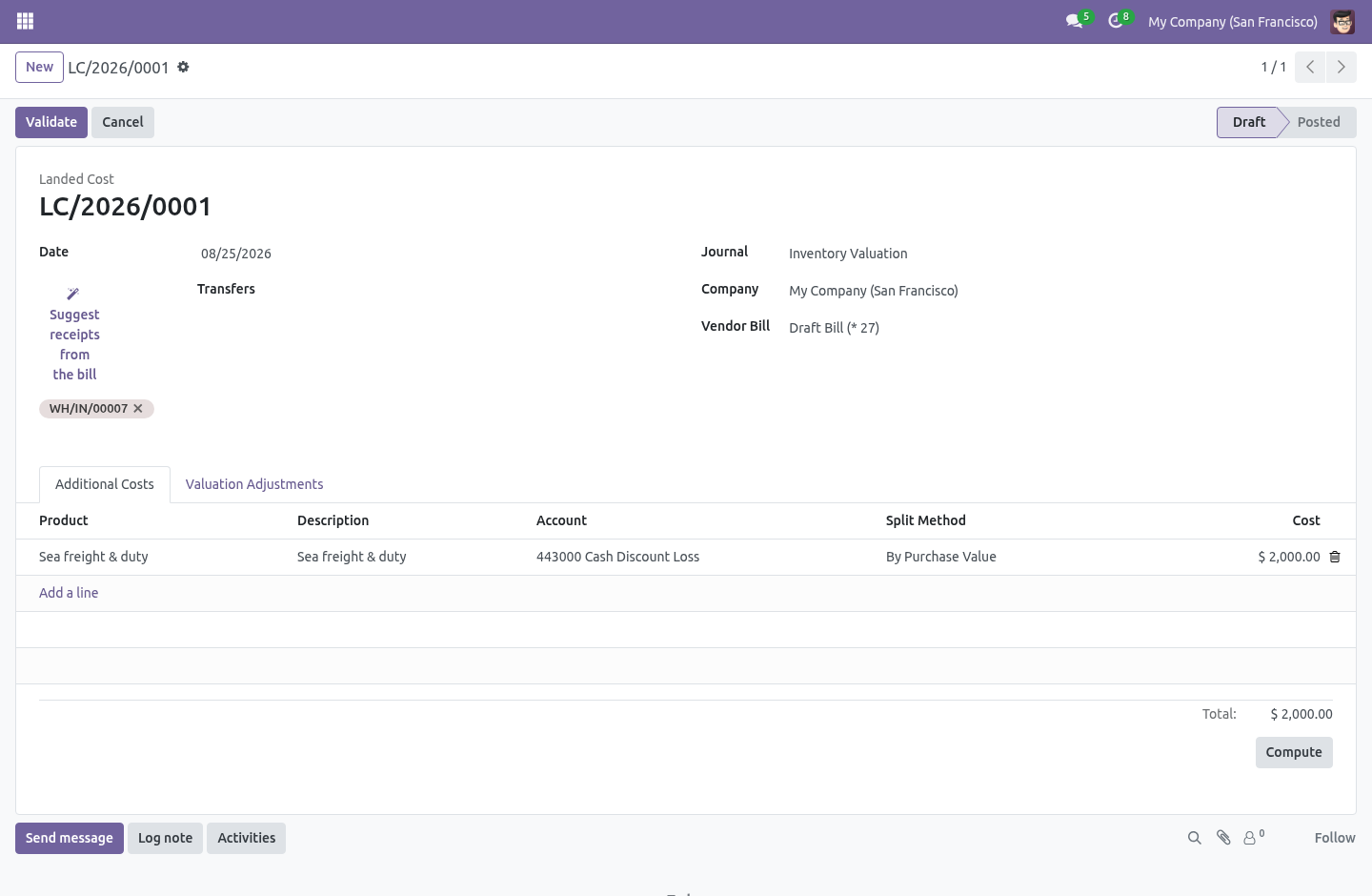
Task: Follow this landed cost document
Action: pos(1335,838)
